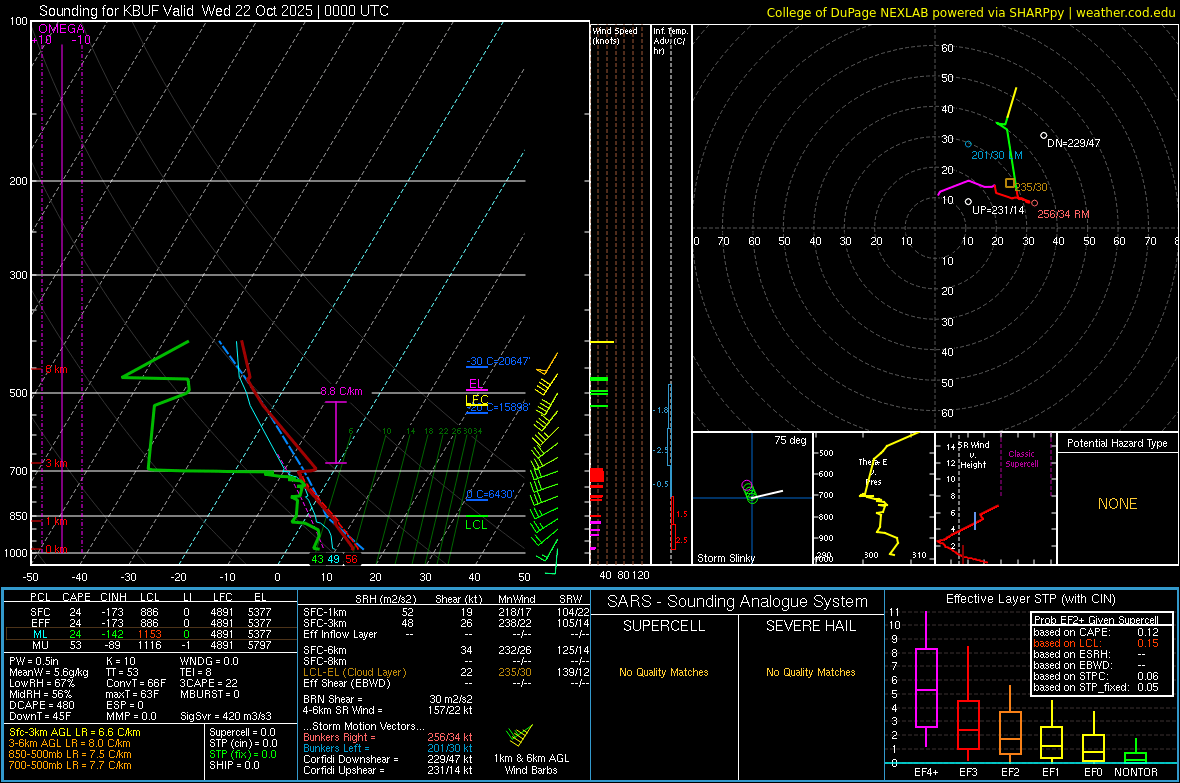Click the Bunkers Left = 201/30 kt line

[x=388, y=748]
